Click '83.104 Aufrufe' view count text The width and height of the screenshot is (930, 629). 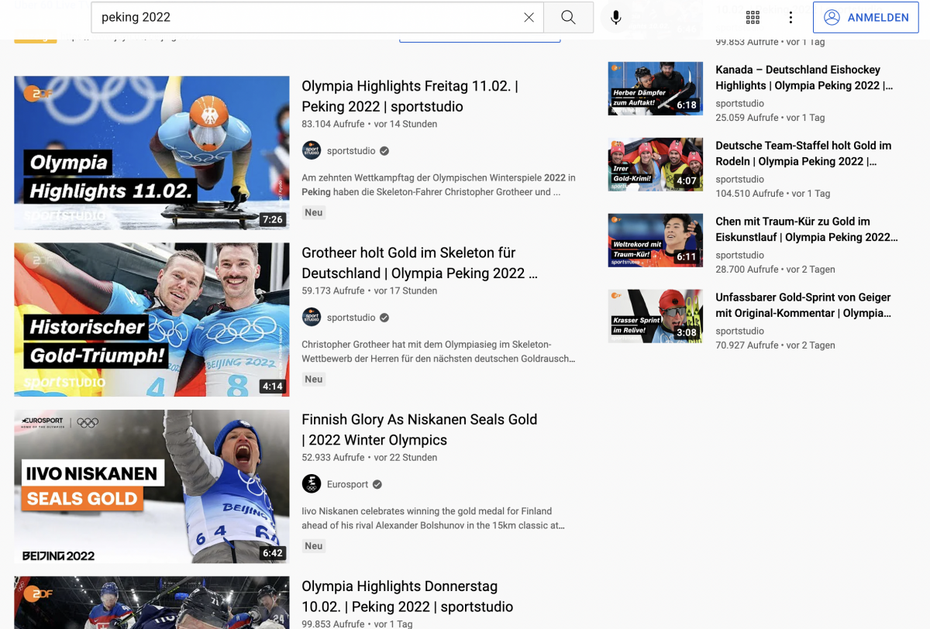click(x=333, y=124)
